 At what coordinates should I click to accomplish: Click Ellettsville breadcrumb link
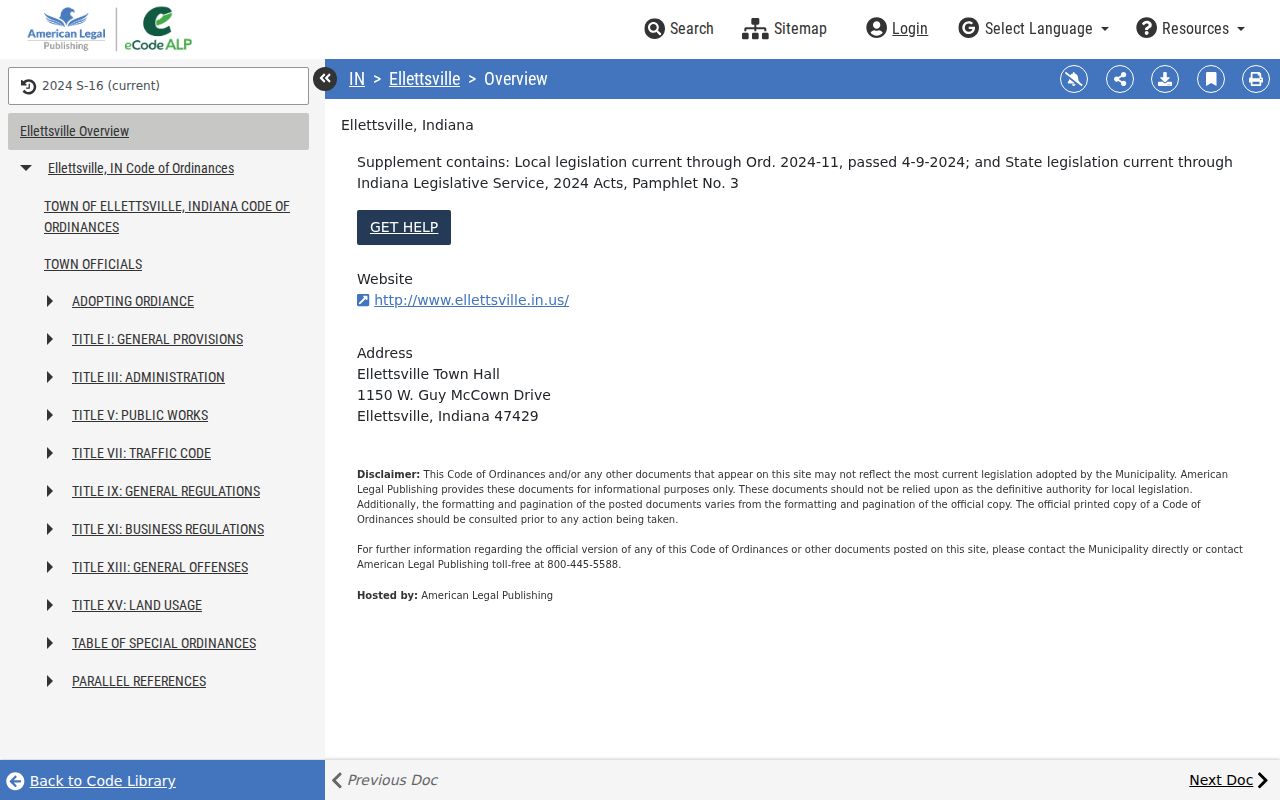[424, 79]
